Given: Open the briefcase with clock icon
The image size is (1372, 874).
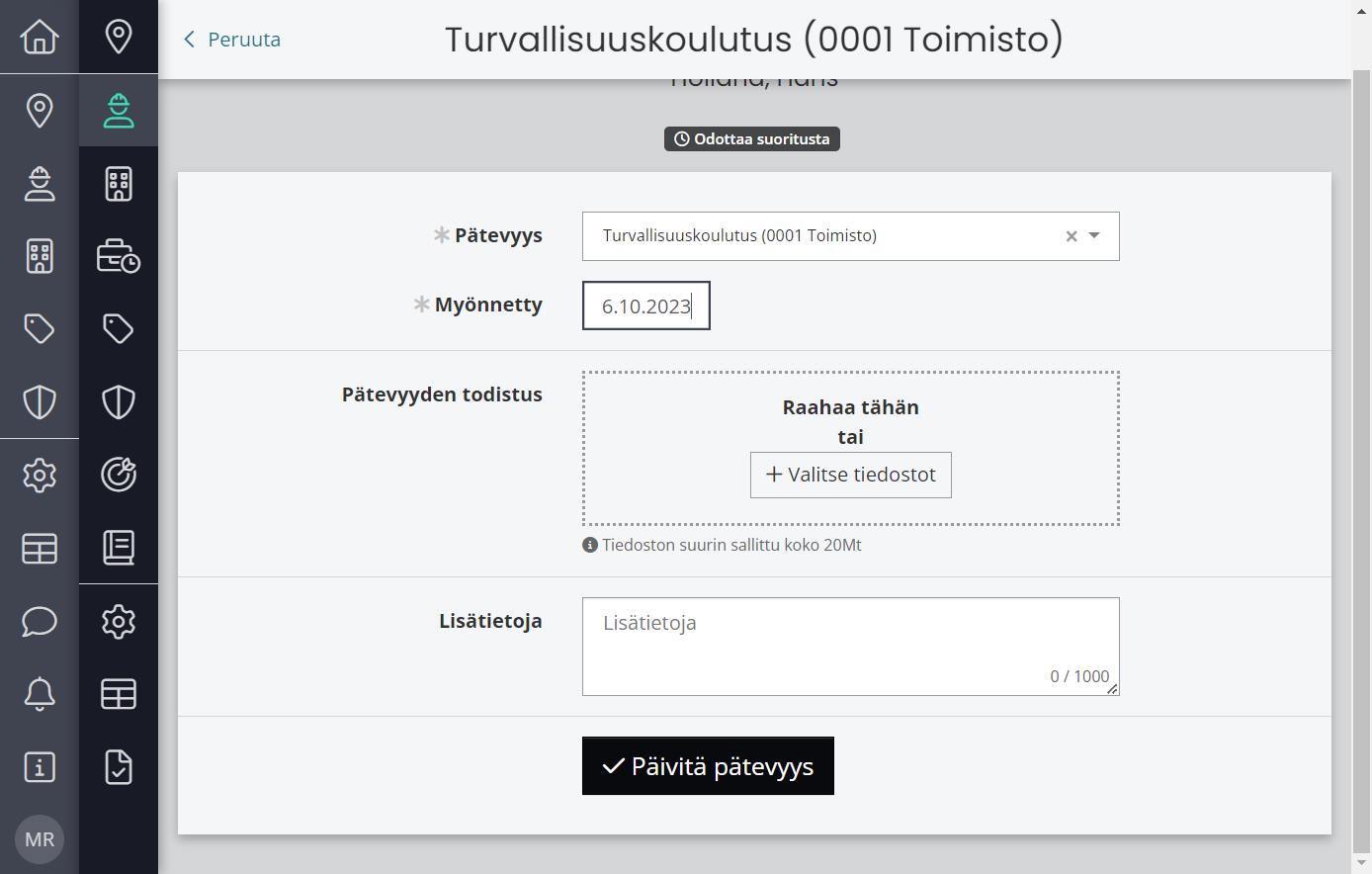Looking at the screenshot, I should pos(119,256).
